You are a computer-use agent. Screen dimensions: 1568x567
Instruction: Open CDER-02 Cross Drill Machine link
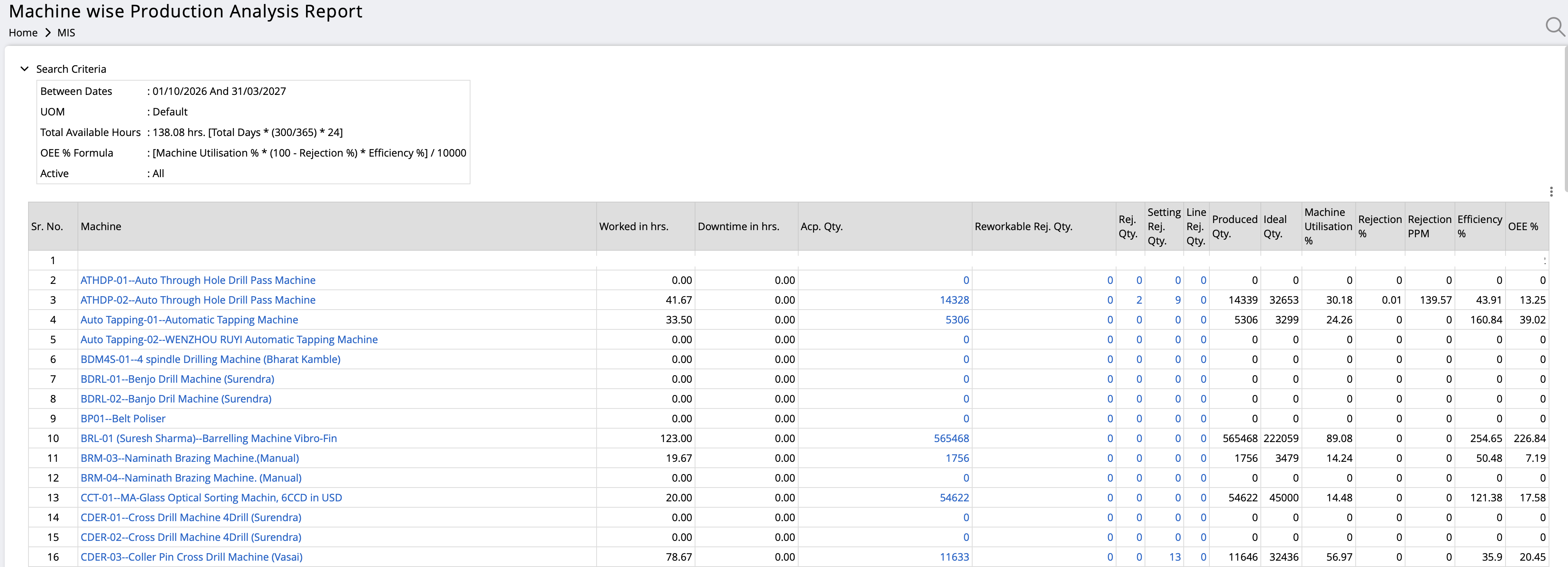pyautogui.click(x=191, y=537)
